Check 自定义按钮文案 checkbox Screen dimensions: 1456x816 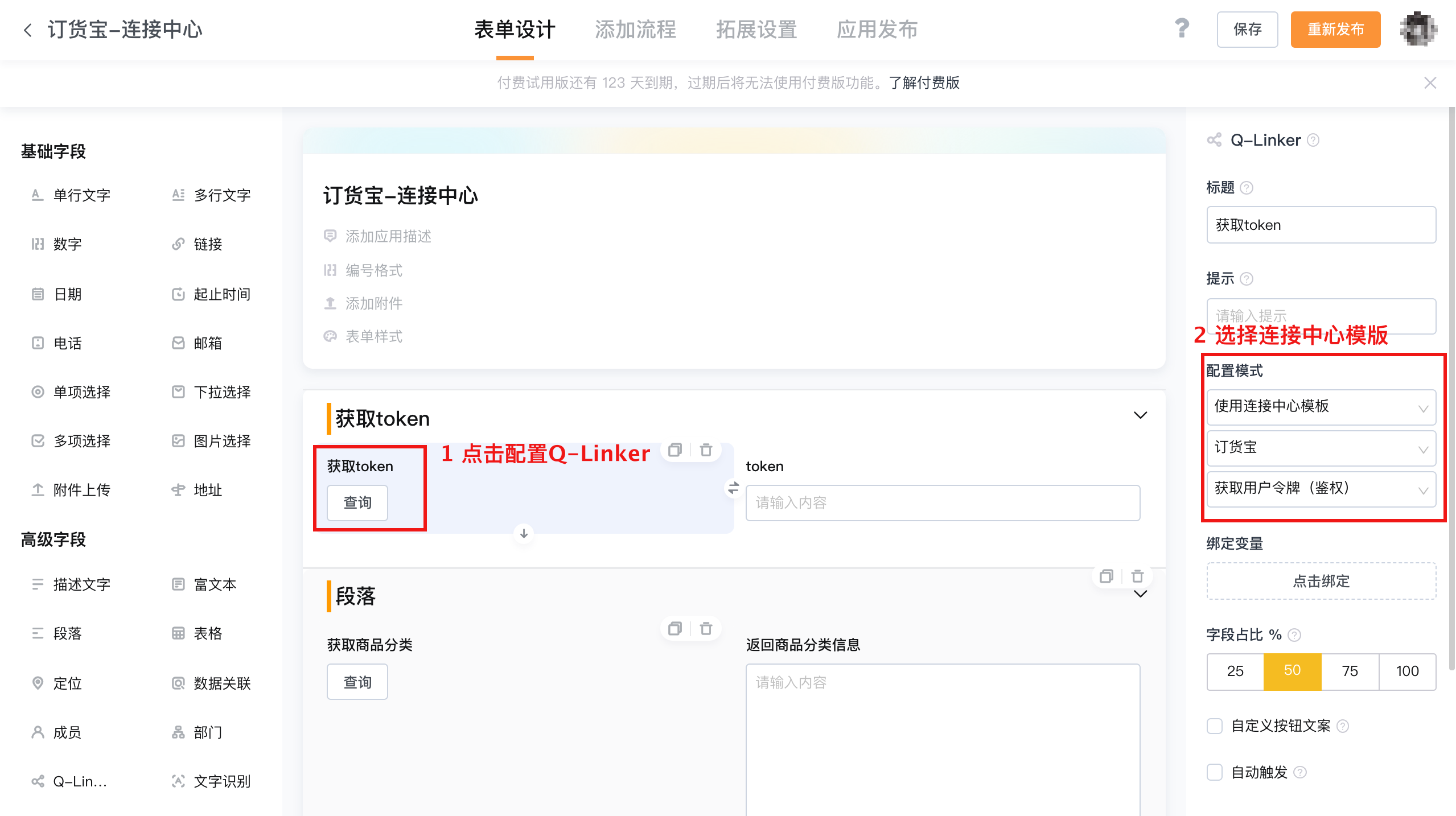1215,726
